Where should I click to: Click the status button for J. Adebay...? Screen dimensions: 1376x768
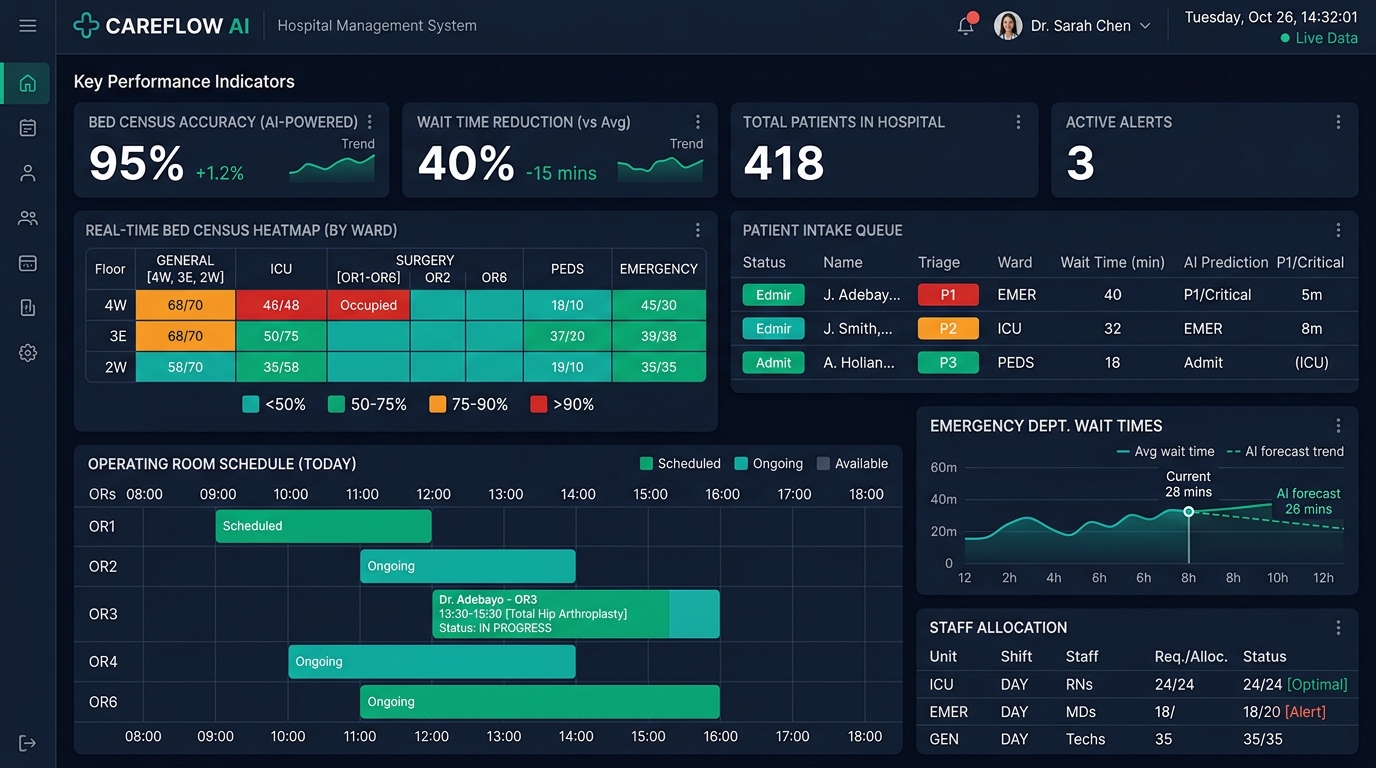[773, 295]
